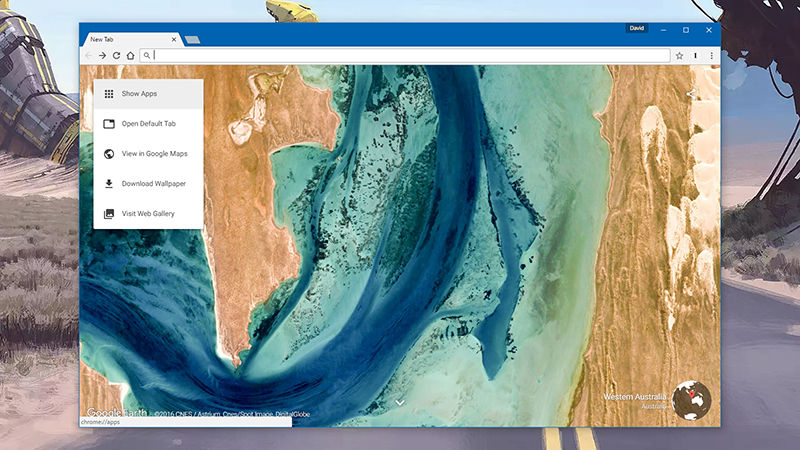Open a new tab with the tab button

pyautogui.click(x=192, y=40)
